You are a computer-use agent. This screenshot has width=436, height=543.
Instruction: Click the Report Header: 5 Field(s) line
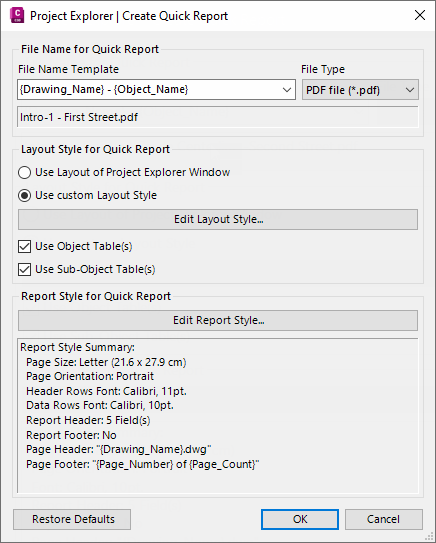tap(88, 420)
